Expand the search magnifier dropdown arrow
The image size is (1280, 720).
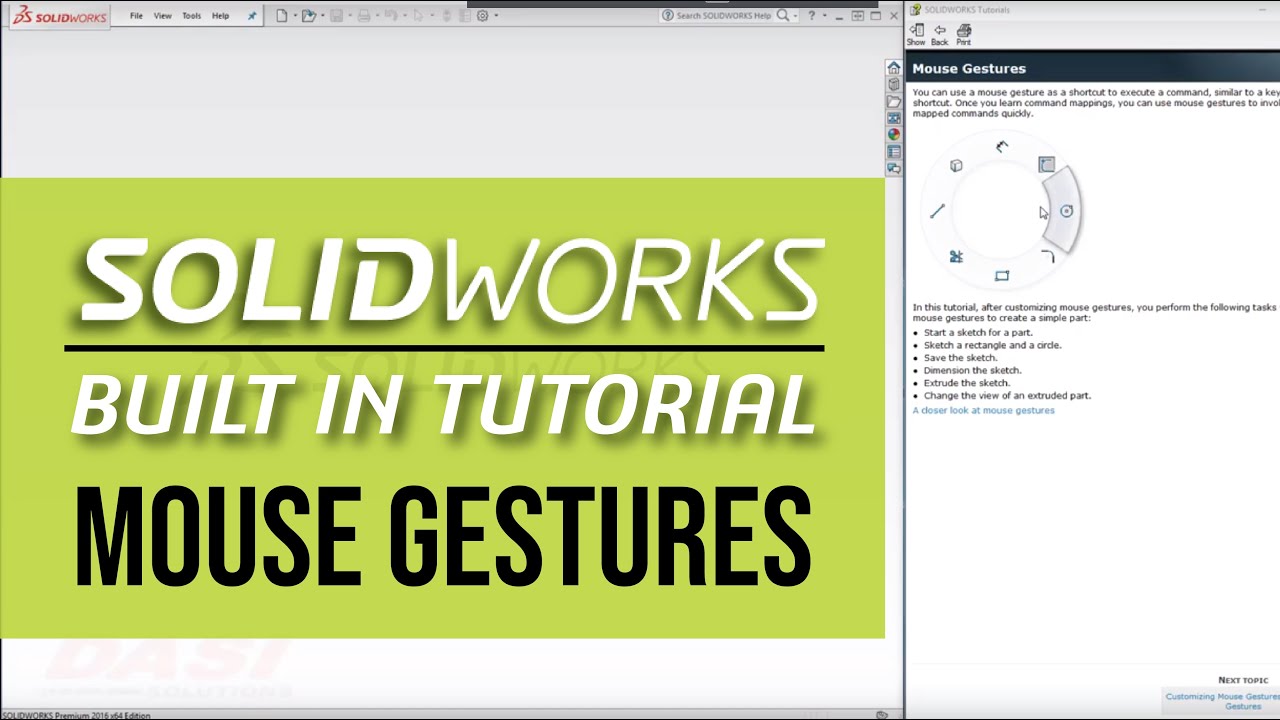point(796,16)
